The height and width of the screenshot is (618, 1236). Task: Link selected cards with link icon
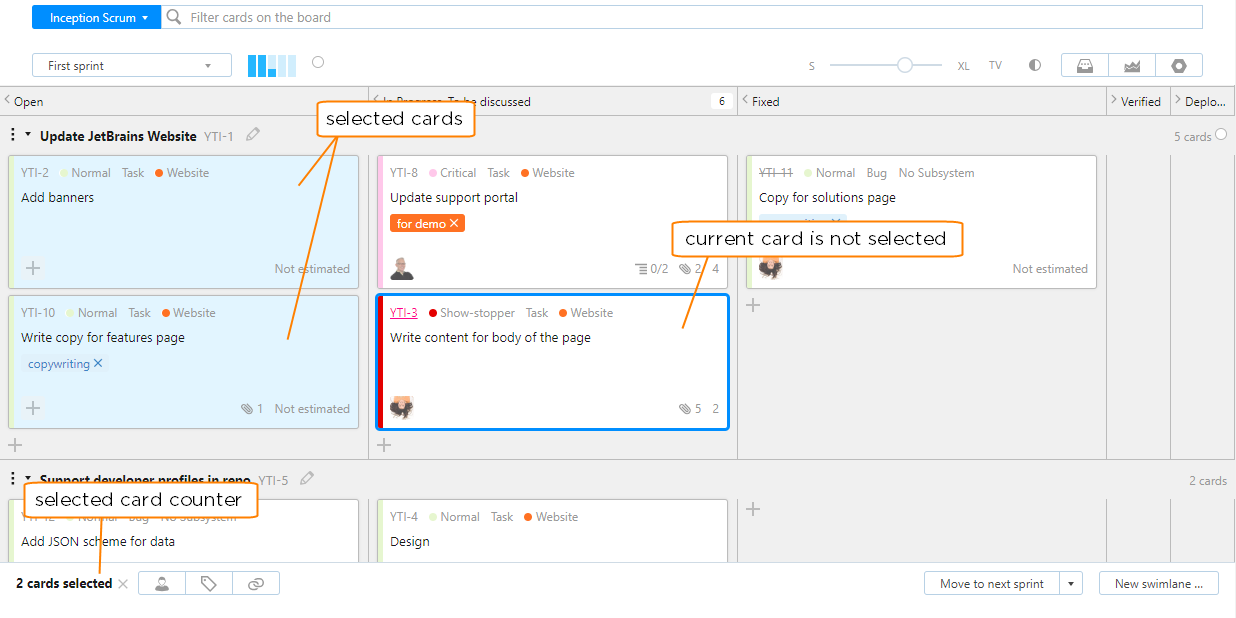(256, 584)
